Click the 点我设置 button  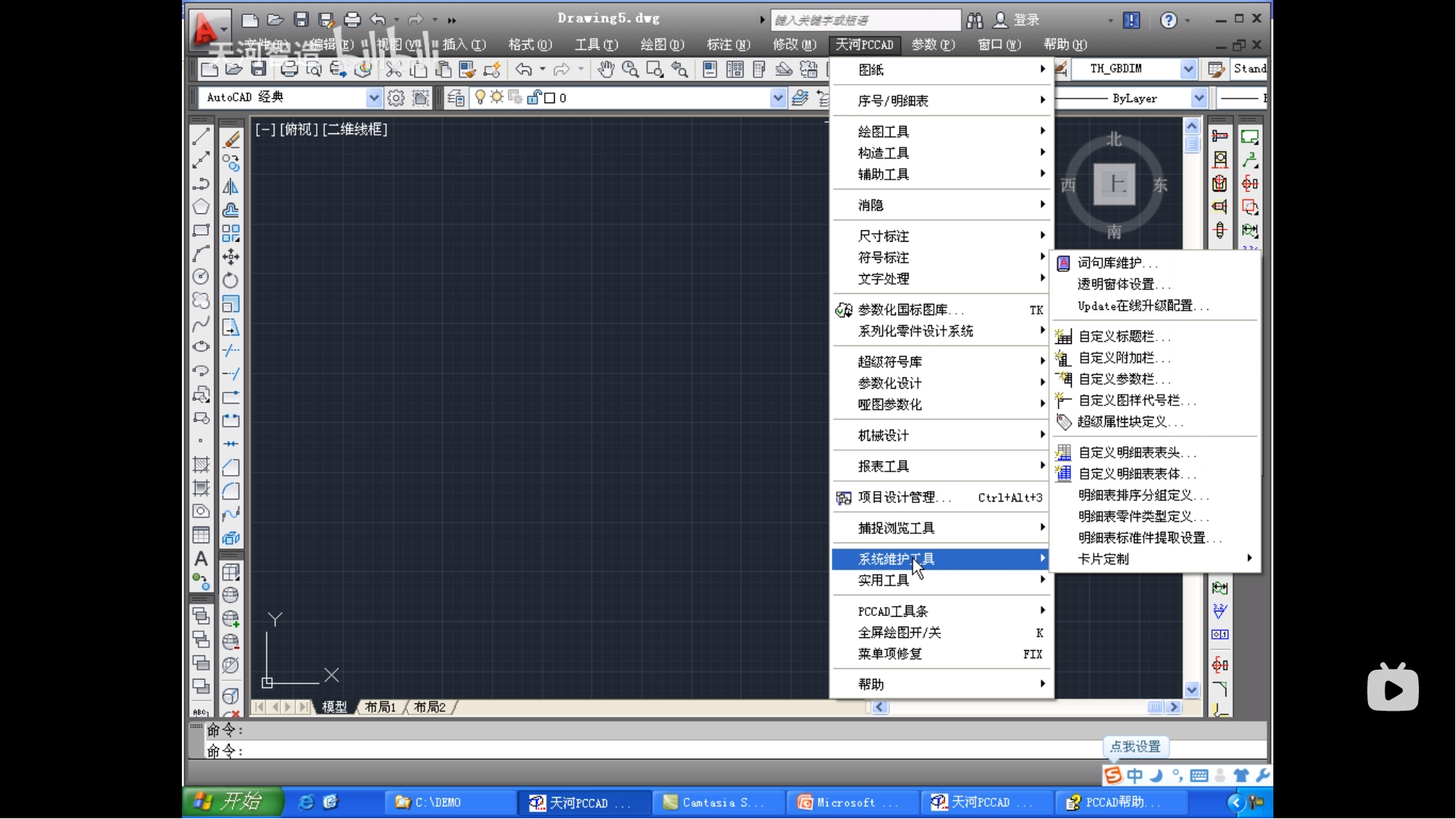point(1135,747)
